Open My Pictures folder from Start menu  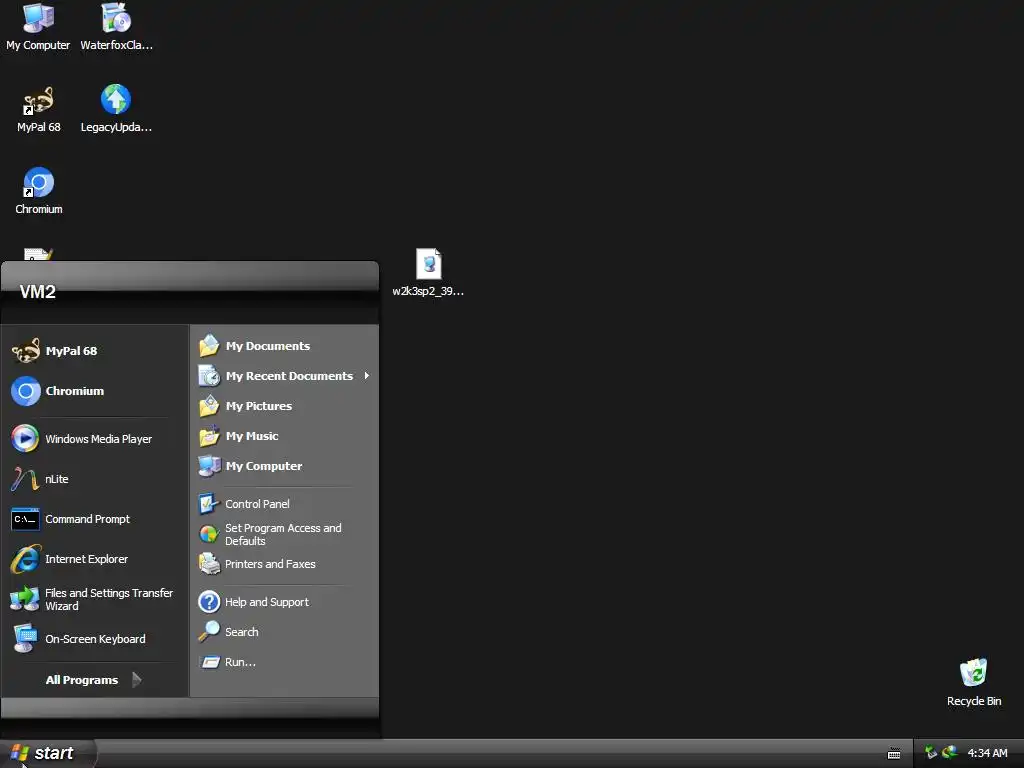[x=285, y=406]
